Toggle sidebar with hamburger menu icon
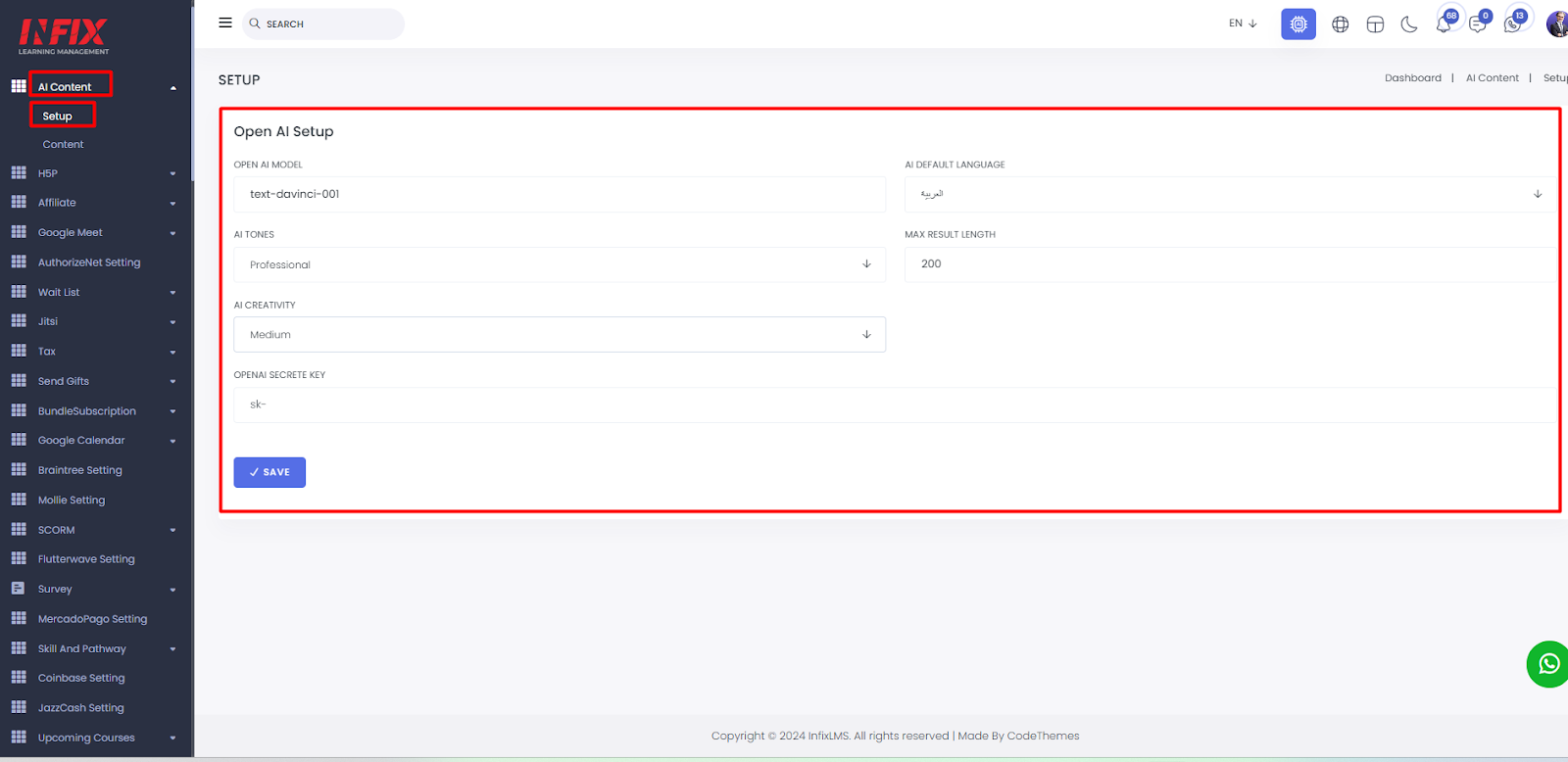The image size is (1568, 762). click(x=225, y=23)
